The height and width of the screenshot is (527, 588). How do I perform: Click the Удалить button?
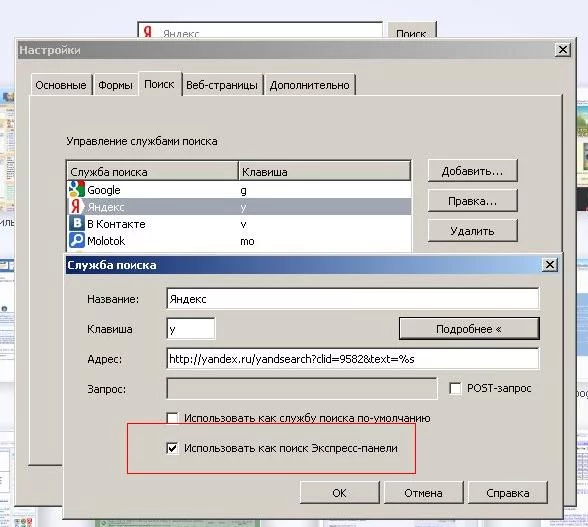coord(472,231)
